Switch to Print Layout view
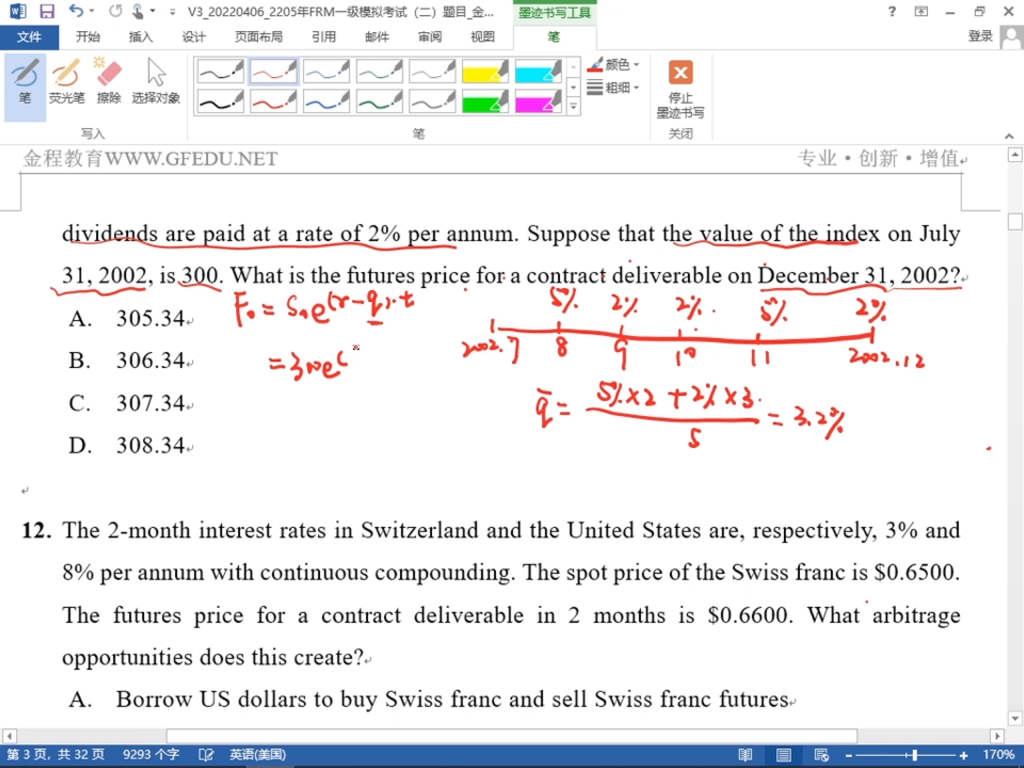The height and width of the screenshot is (768, 1024). [782, 755]
